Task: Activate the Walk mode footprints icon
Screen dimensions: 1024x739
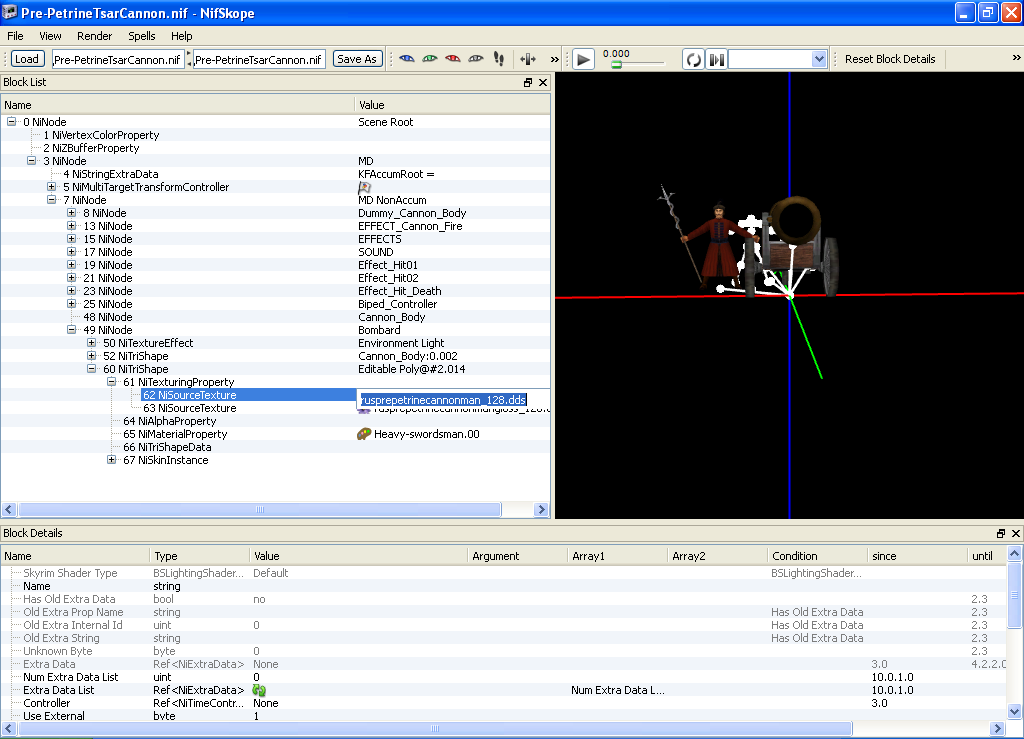Action: [499, 59]
